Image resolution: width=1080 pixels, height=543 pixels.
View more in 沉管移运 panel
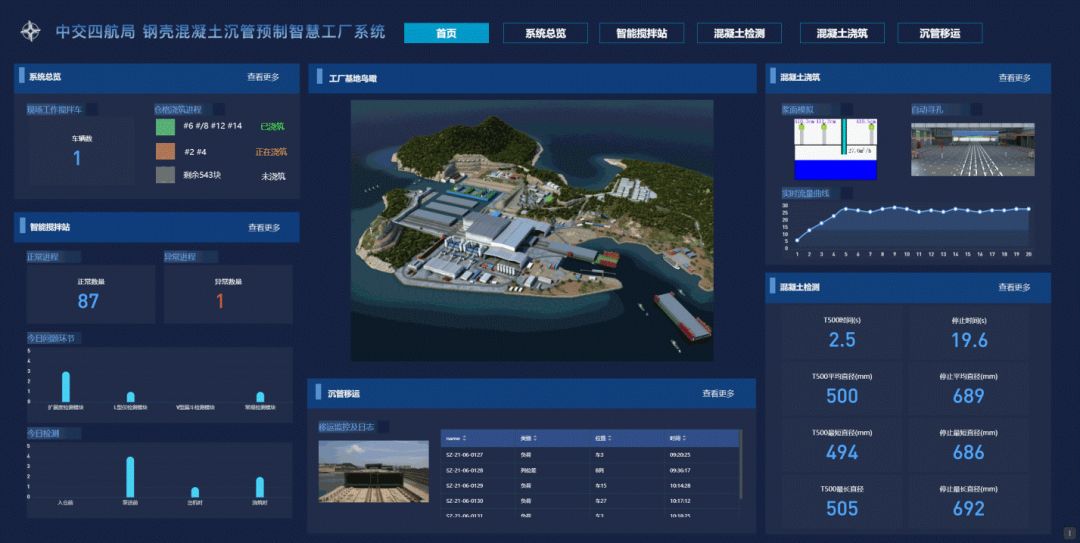pos(718,394)
